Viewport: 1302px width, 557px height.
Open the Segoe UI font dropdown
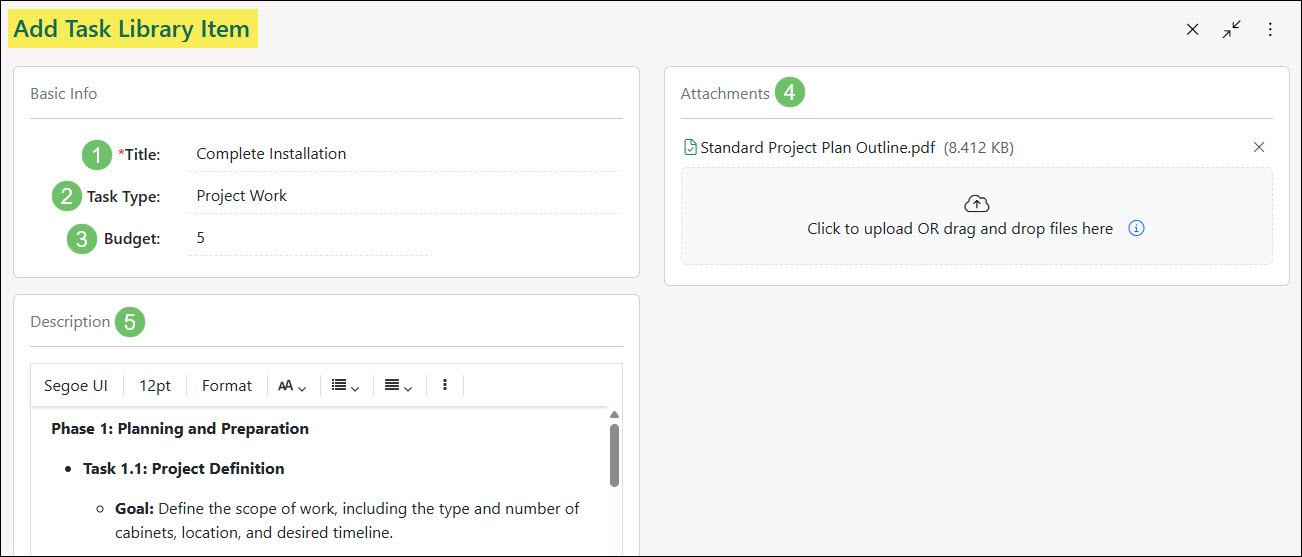pyautogui.click(x=76, y=385)
